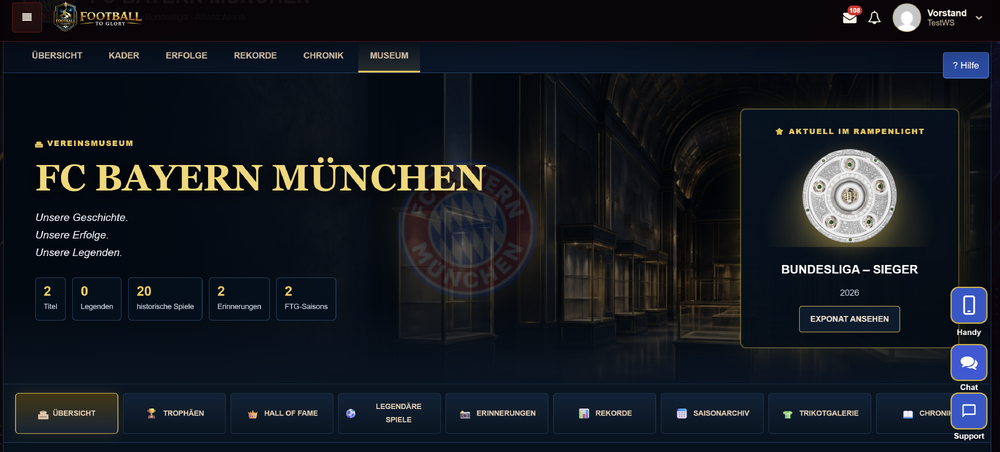Click the 2 Erinnerungen stat box
Image resolution: width=1000 pixels, height=452 pixels.
pos(239,299)
